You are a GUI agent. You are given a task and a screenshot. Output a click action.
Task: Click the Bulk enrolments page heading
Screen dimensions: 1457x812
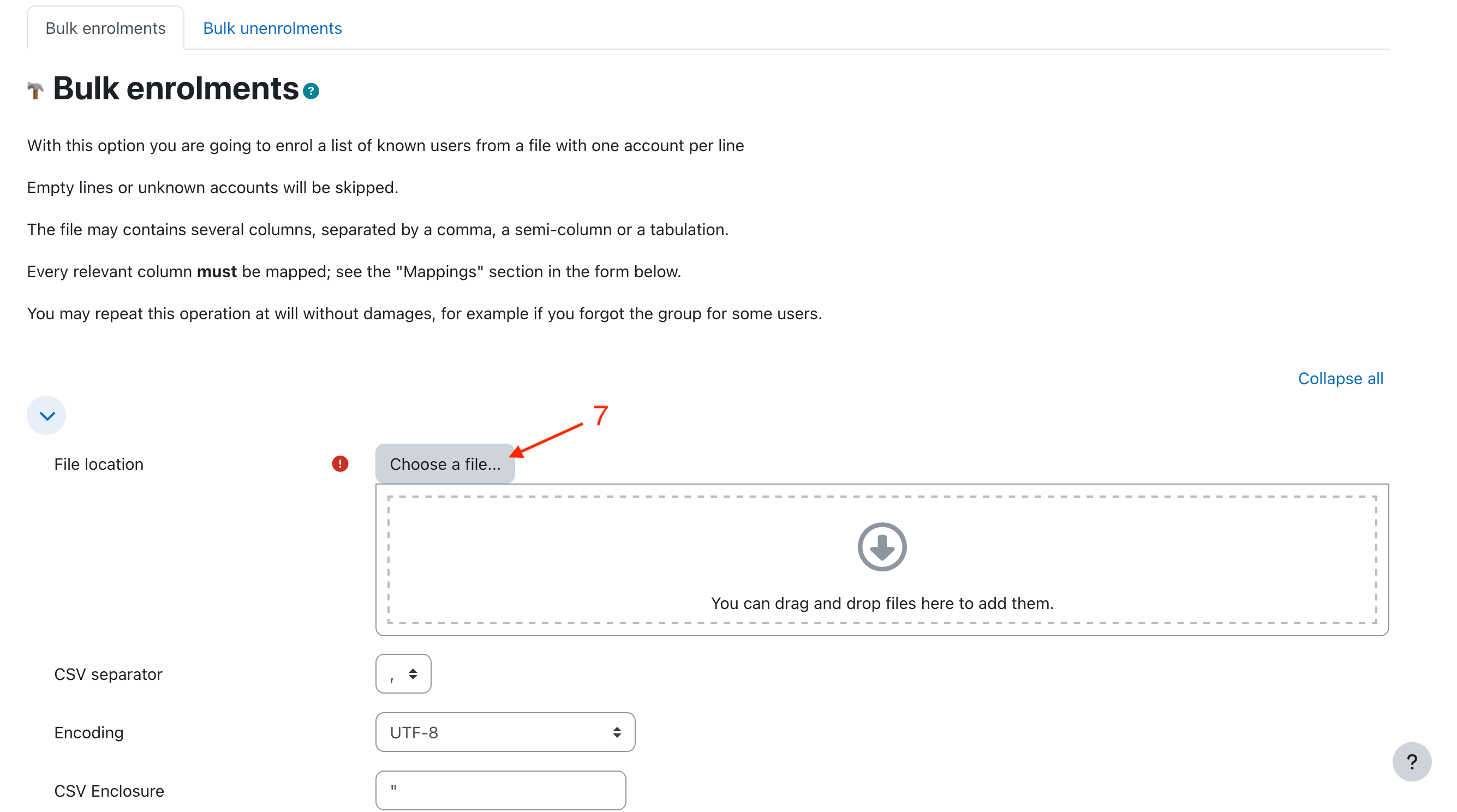tap(175, 89)
